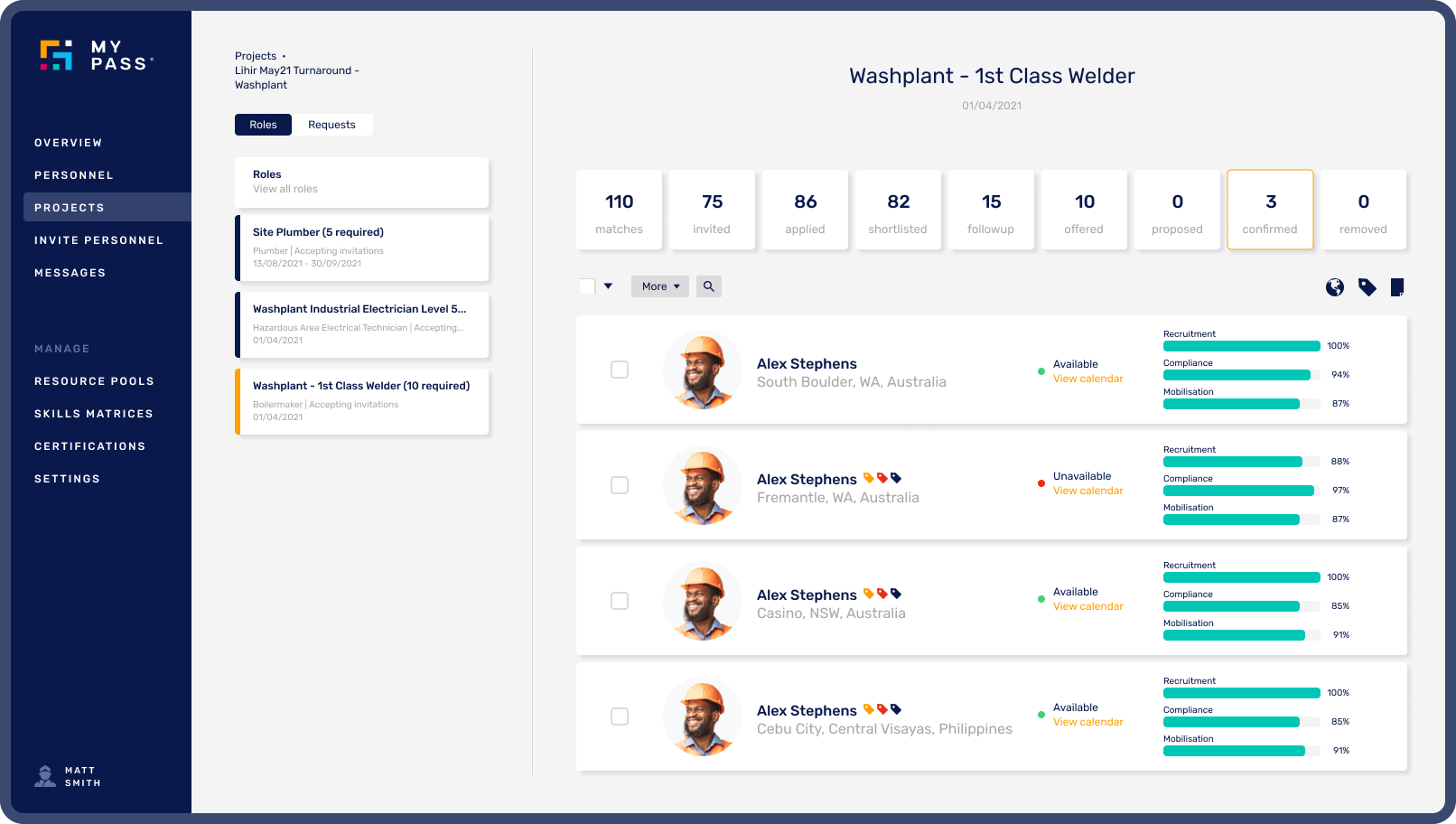The image size is (1456, 824).
Task: Tick the select-all checkbox above the list
Action: (x=588, y=285)
